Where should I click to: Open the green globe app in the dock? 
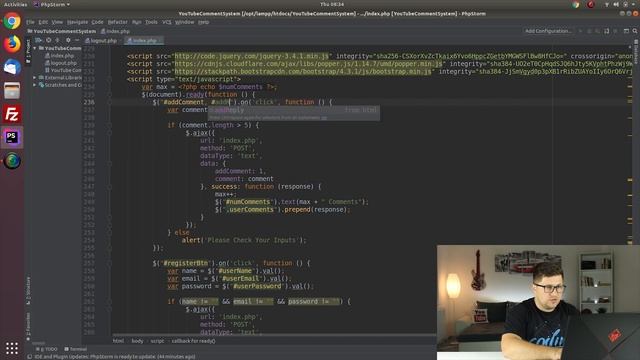(12, 161)
